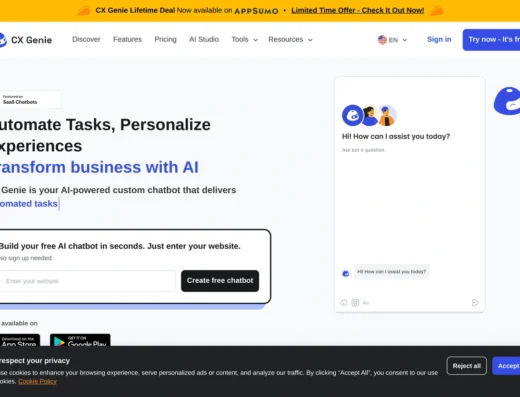Screen dimensions: 520x397
Task: Click the Try now button
Action: 491,40
